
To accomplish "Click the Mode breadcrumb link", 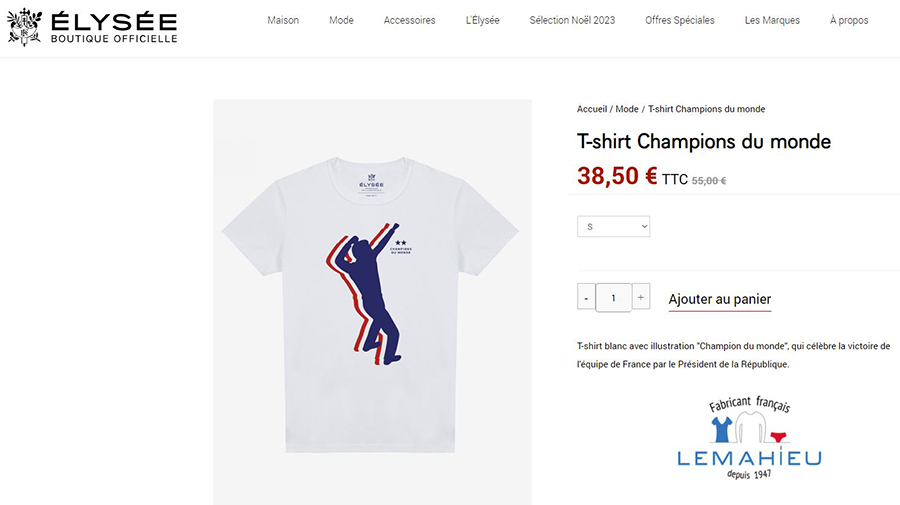I will [x=627, y=109].
